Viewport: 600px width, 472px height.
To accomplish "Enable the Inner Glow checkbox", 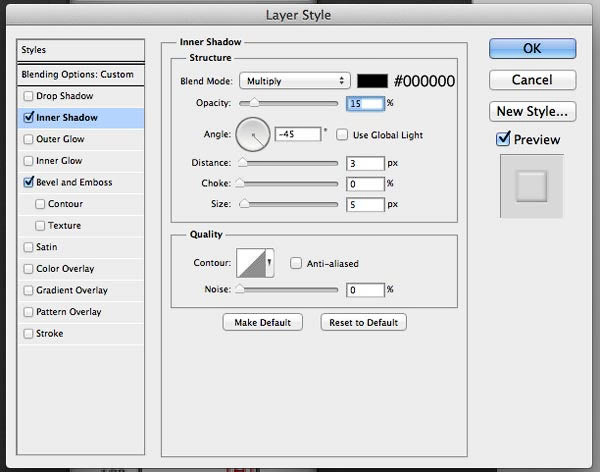I will click(x=28, y=161).
